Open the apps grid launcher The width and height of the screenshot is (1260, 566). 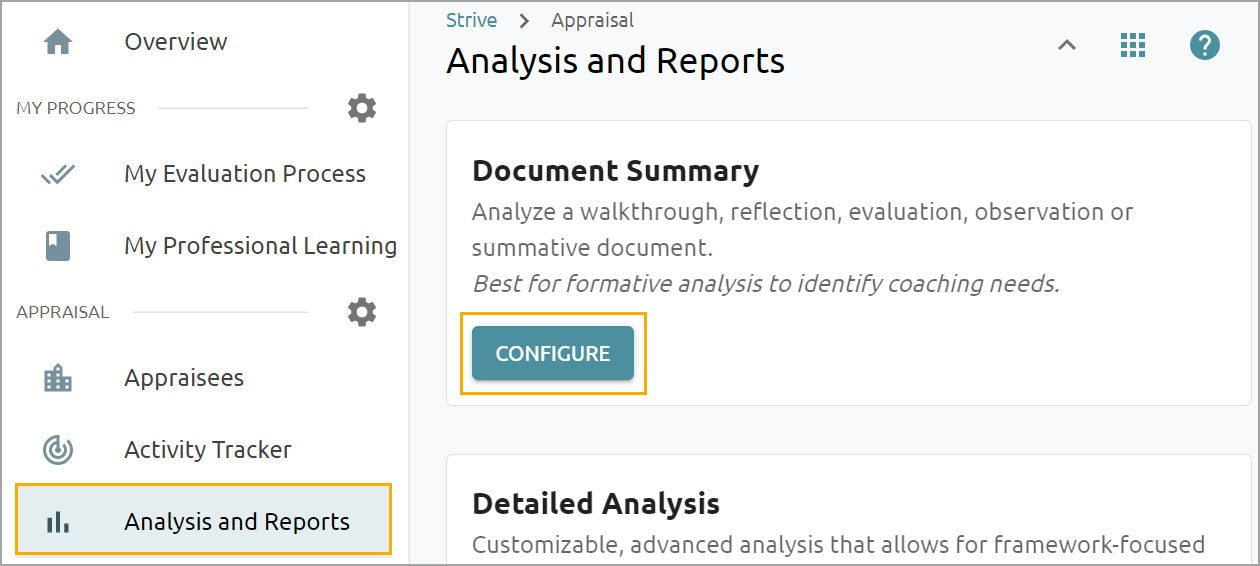pos(1132,45)
